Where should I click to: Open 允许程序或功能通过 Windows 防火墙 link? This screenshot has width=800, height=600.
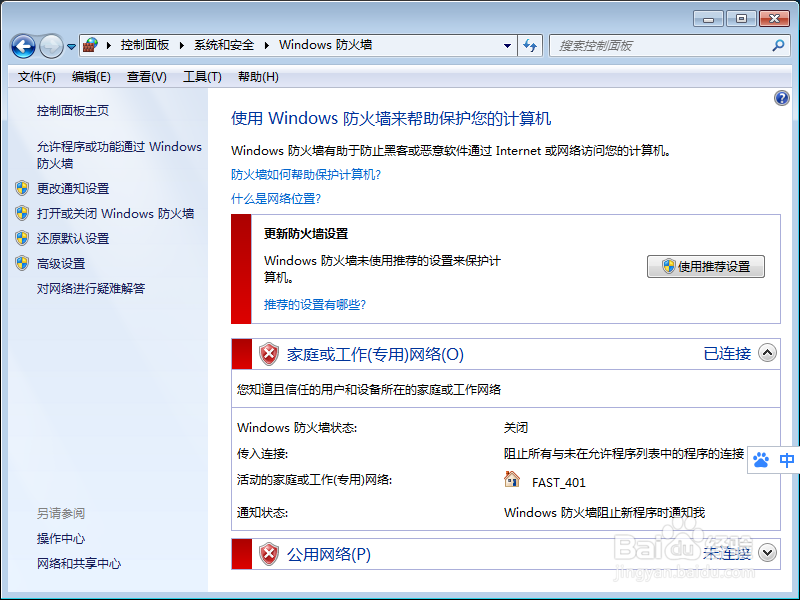click(x=119, y=155)
